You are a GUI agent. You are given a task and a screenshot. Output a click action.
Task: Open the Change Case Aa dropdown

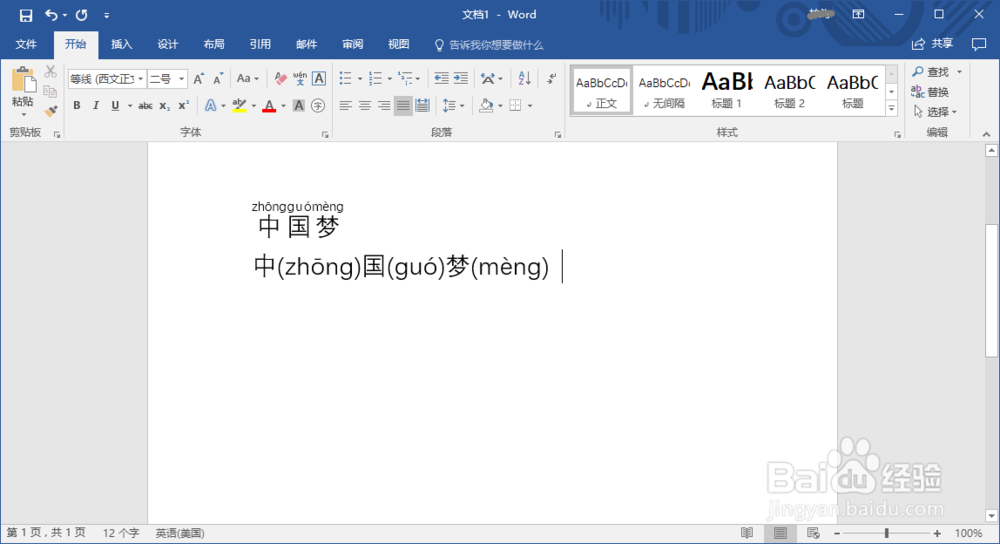[x=247, y=78]
